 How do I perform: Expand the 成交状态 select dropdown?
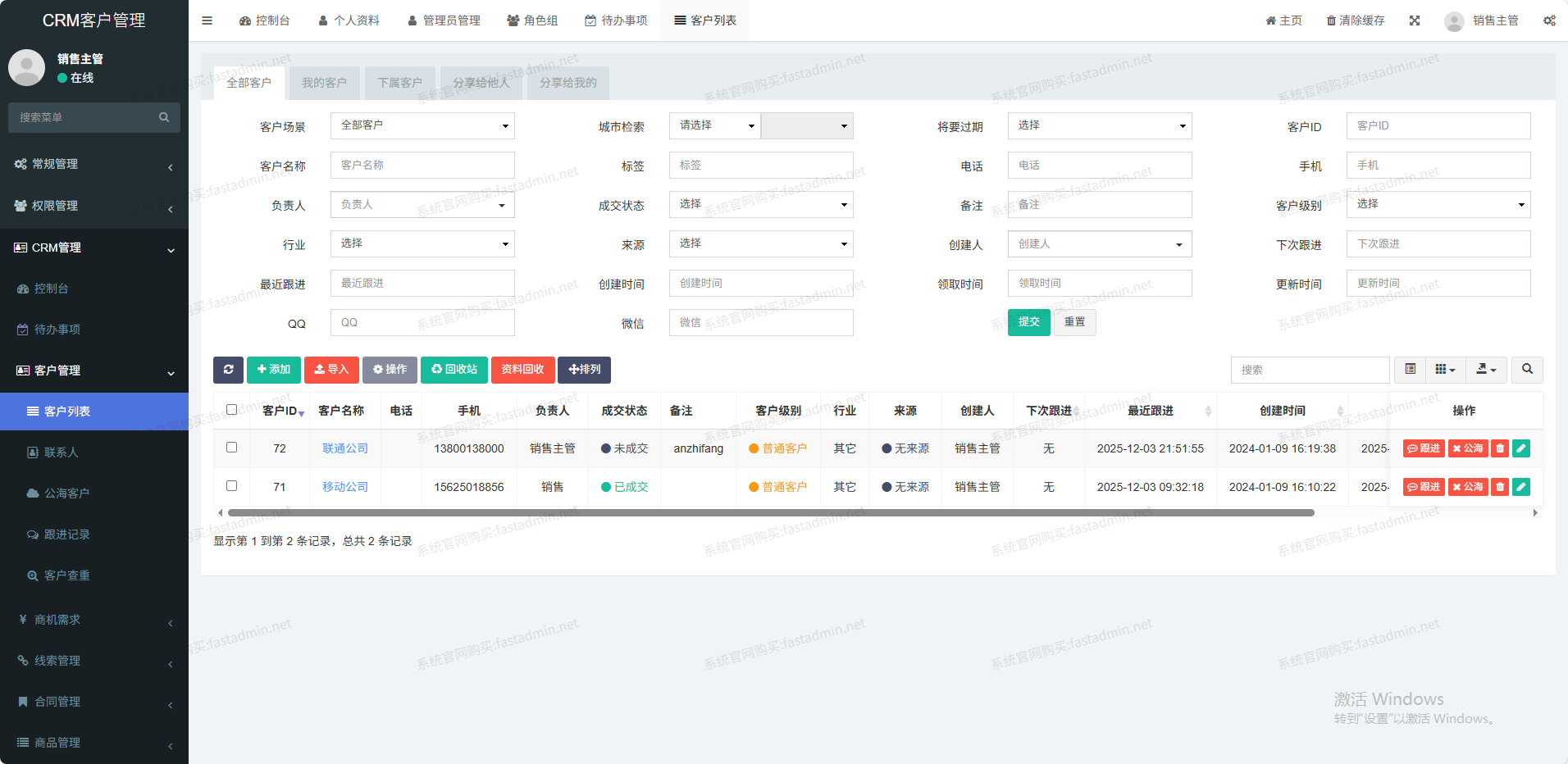[761, 204]
